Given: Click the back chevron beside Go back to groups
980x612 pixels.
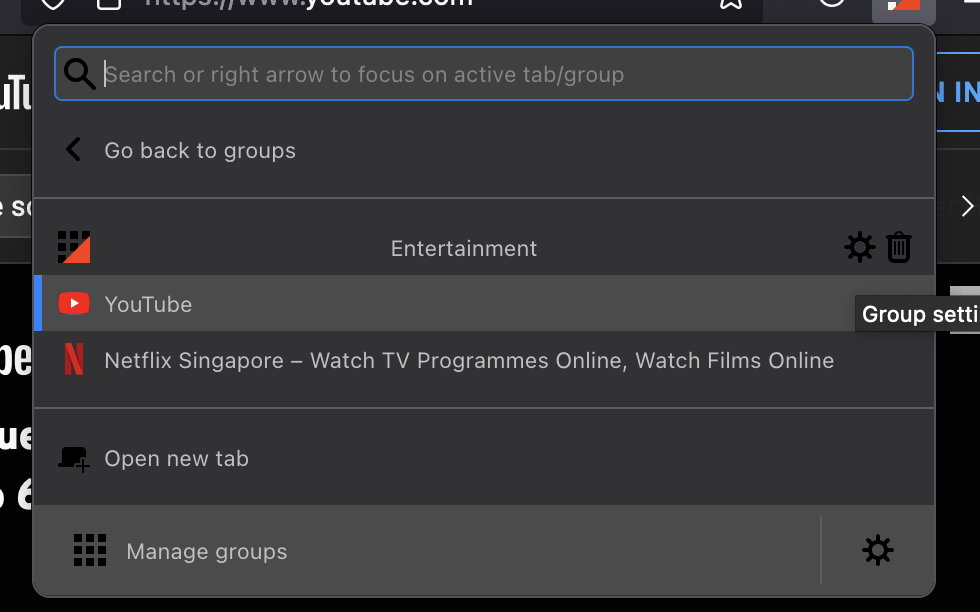Looking at the screenshot, I should click(x=72, y=149).
